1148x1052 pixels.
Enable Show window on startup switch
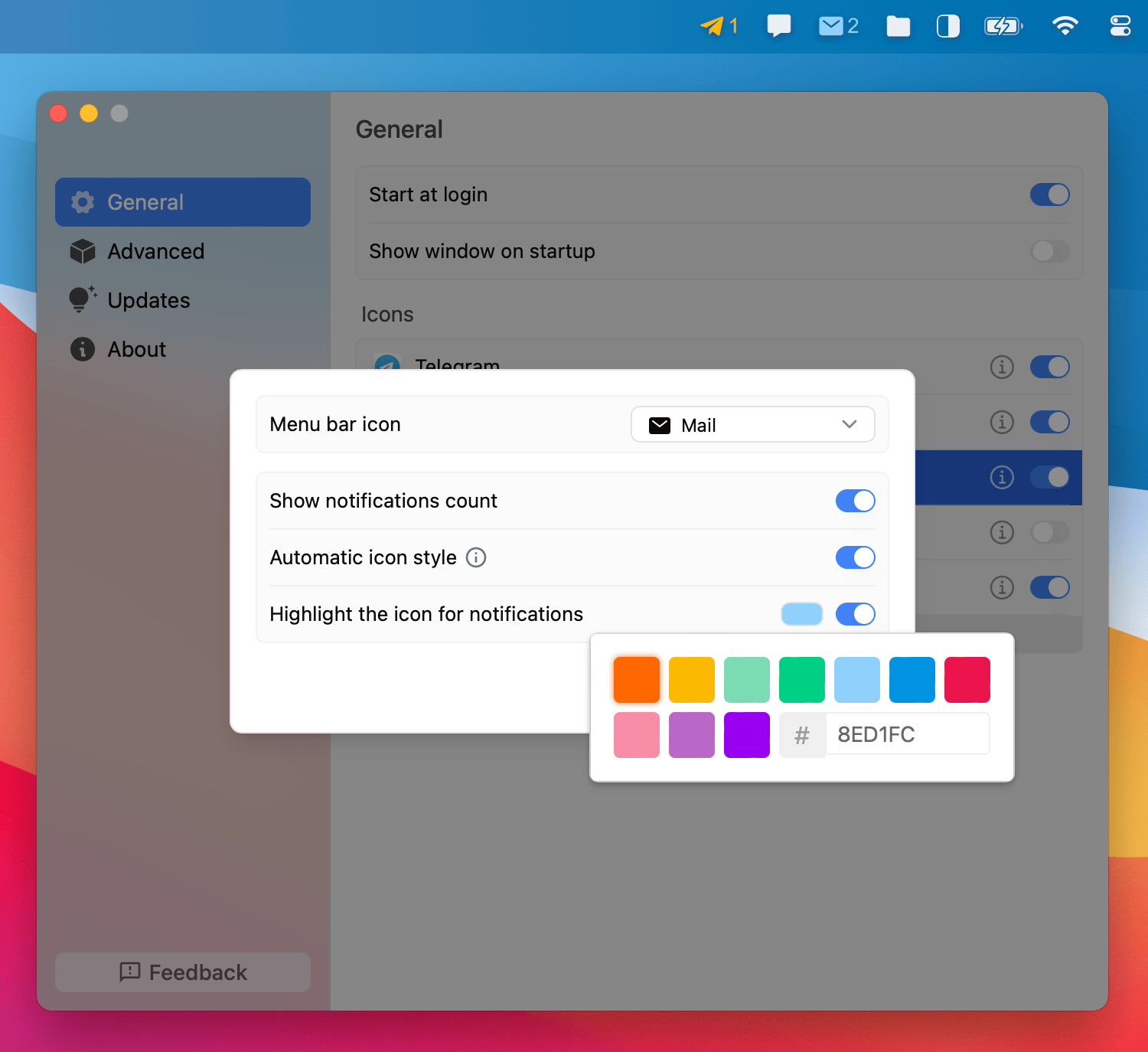click(x=1050, y=251)
